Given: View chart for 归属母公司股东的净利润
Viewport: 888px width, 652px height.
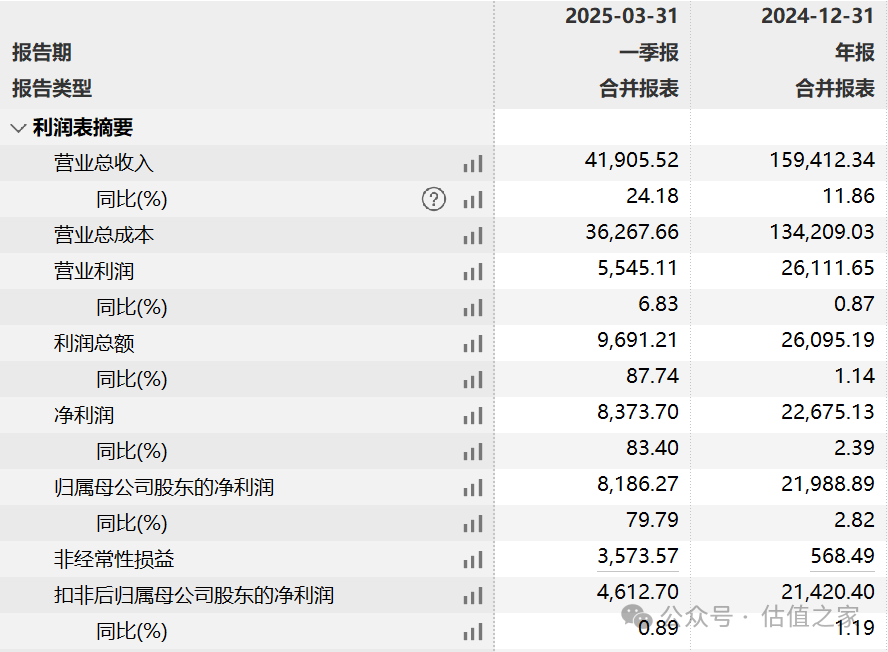Looking at the screenshot, I should (472, 488).
